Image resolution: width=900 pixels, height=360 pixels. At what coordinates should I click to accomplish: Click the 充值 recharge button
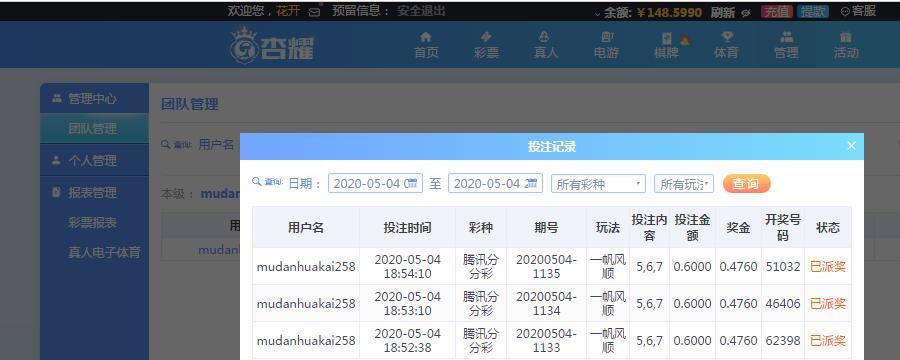click(x=777, y=11)
